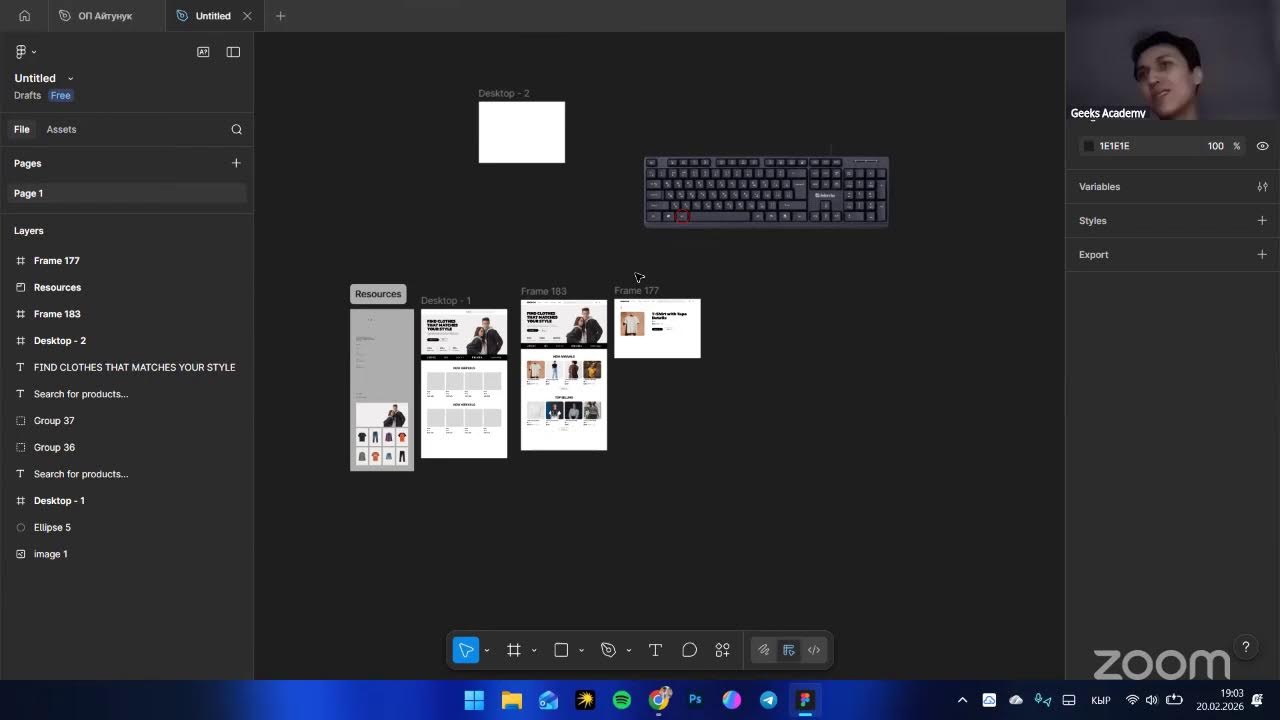Switch to Dev Mode

point(814,650)
